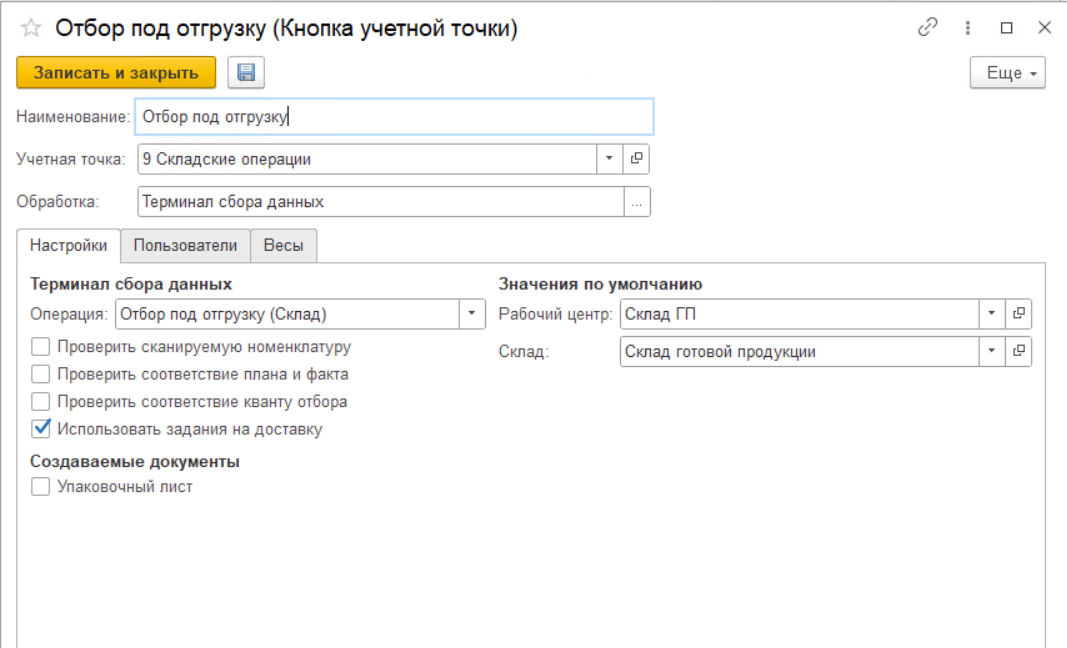Check the Упаковочный лист checkbox
Viewport: 1067px width, 648px height.
[x=41, y=487]
